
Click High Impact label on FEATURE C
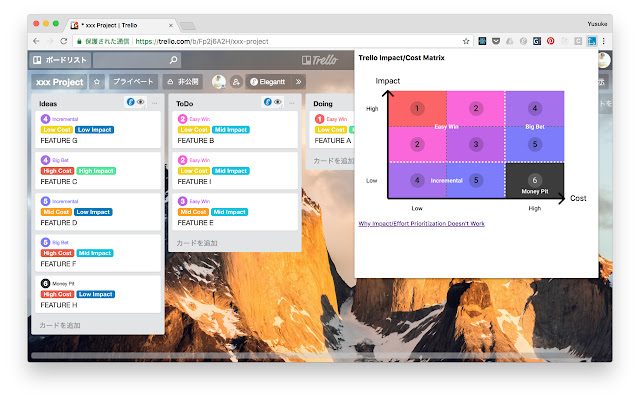[96, 171]
